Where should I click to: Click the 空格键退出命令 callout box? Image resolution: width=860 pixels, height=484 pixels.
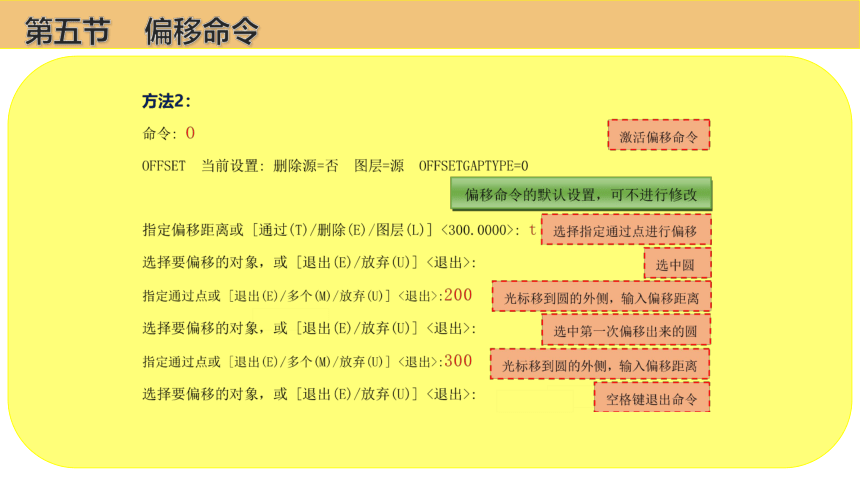click(652, 398)
